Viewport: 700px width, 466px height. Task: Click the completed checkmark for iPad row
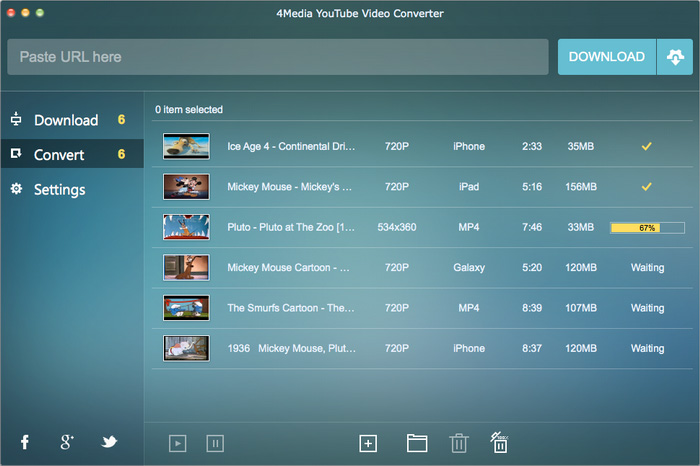[x=647, y=187]
